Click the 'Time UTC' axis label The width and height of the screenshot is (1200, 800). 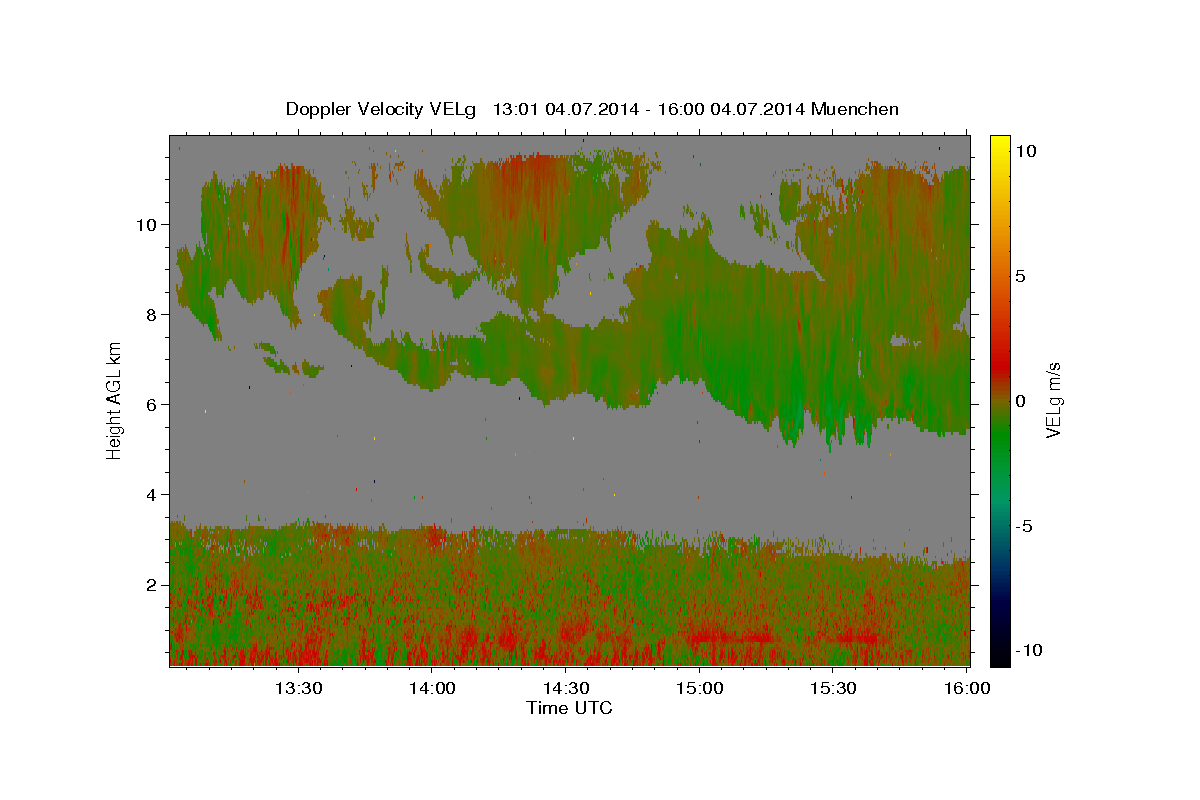569,708
